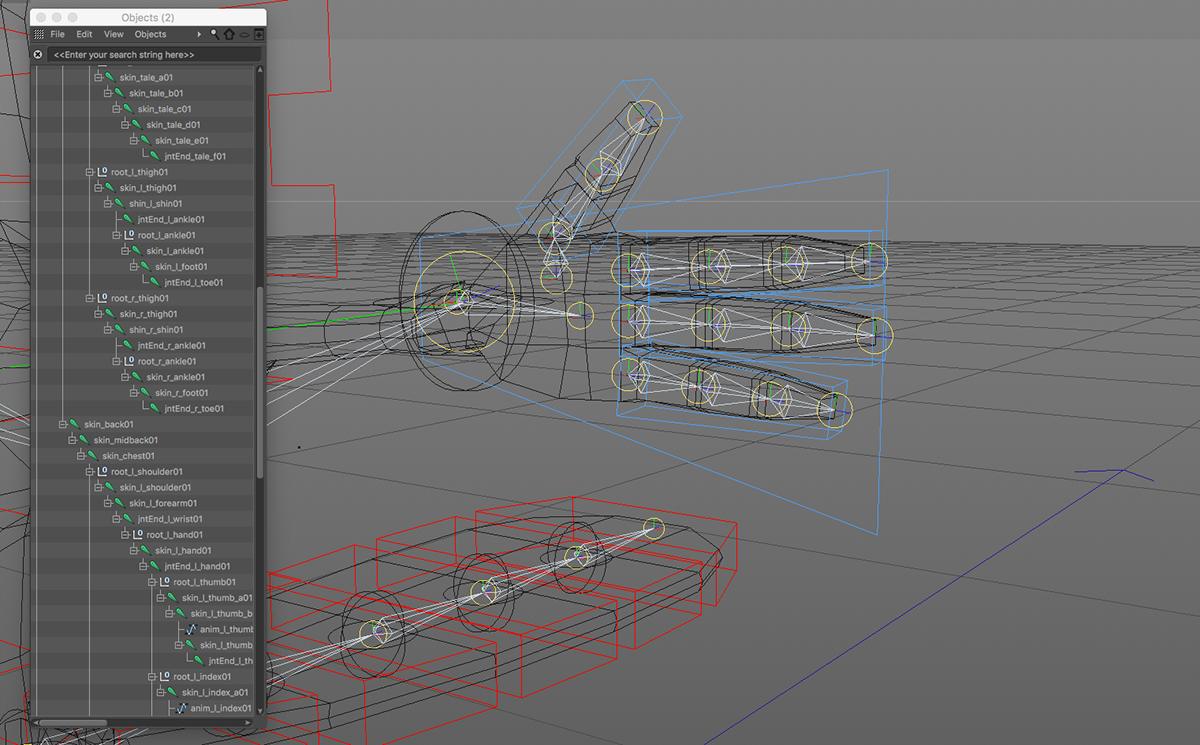Viewport: 1200px width, 745px height.
Task: Select the jntEnd_l_toe01 object name
Action: pyautogui.click(x=194, y=282)
